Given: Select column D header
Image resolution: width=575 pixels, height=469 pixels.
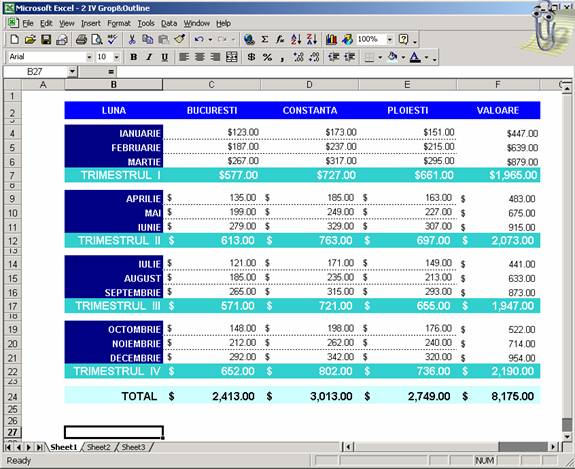Looking at the screenshot, I should tap(309, 85).
